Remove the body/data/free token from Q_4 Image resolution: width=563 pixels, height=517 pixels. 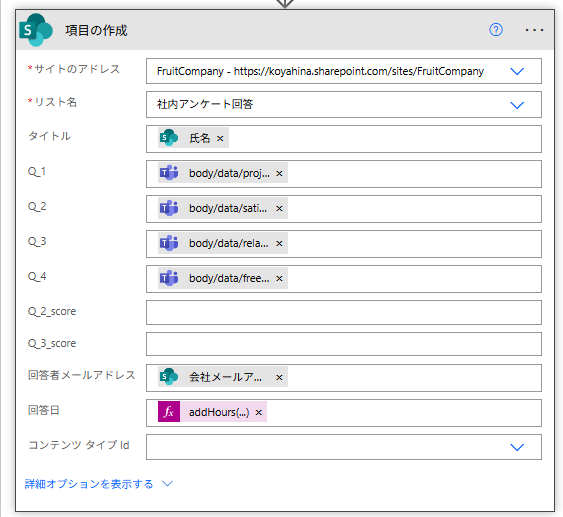[279, 279]
